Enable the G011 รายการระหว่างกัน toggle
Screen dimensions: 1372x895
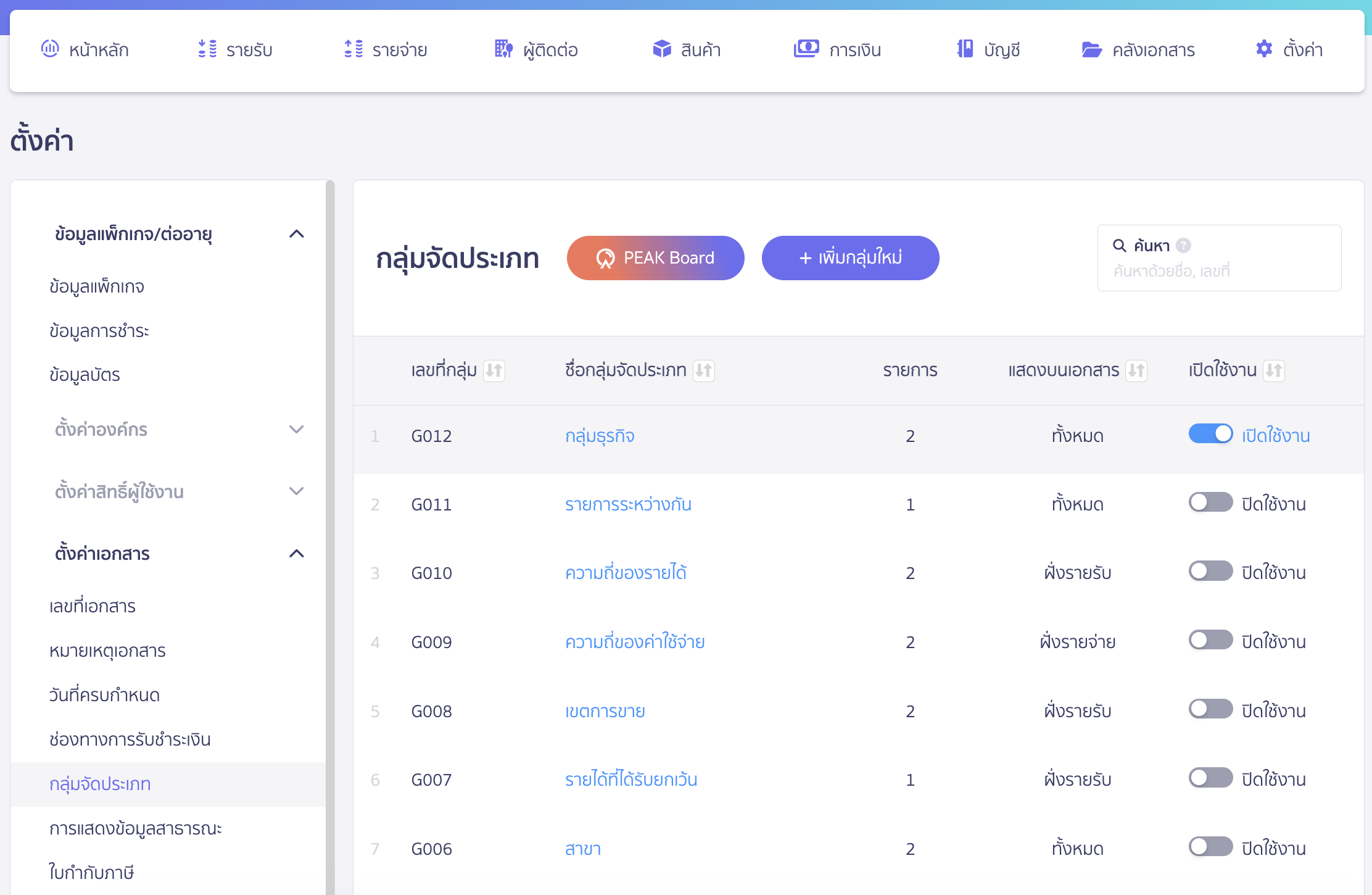pos(1210,502)
